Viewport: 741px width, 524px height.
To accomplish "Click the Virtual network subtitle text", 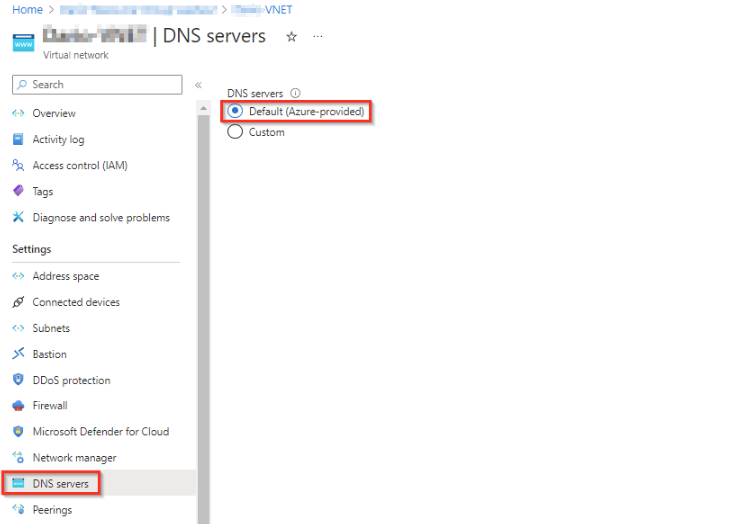I will (x=76, y=55).
